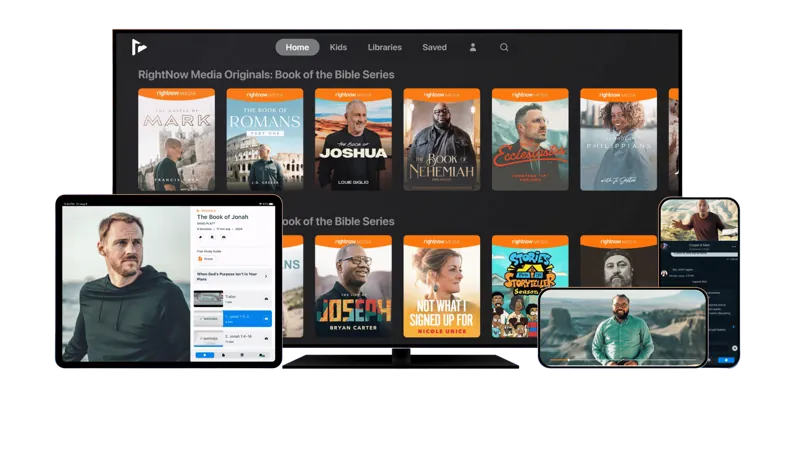The height and width of the screenshot is (450, 800).
Task: Tap blue button at portrait phone bottom
Action: pyautogui.click(x=726, y=360)
